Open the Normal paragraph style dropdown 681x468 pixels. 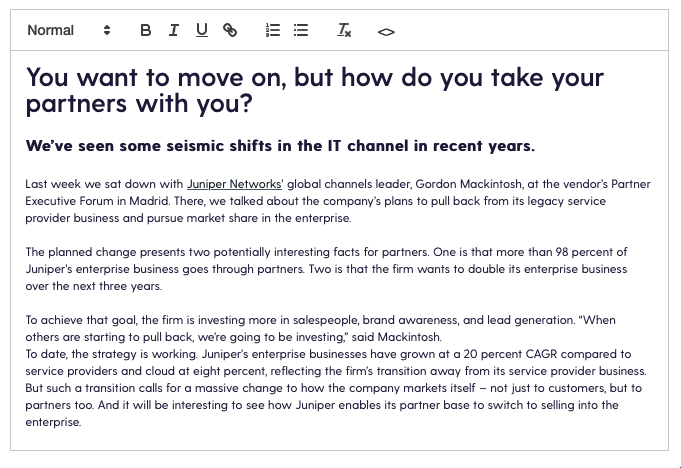coord(69,30)
